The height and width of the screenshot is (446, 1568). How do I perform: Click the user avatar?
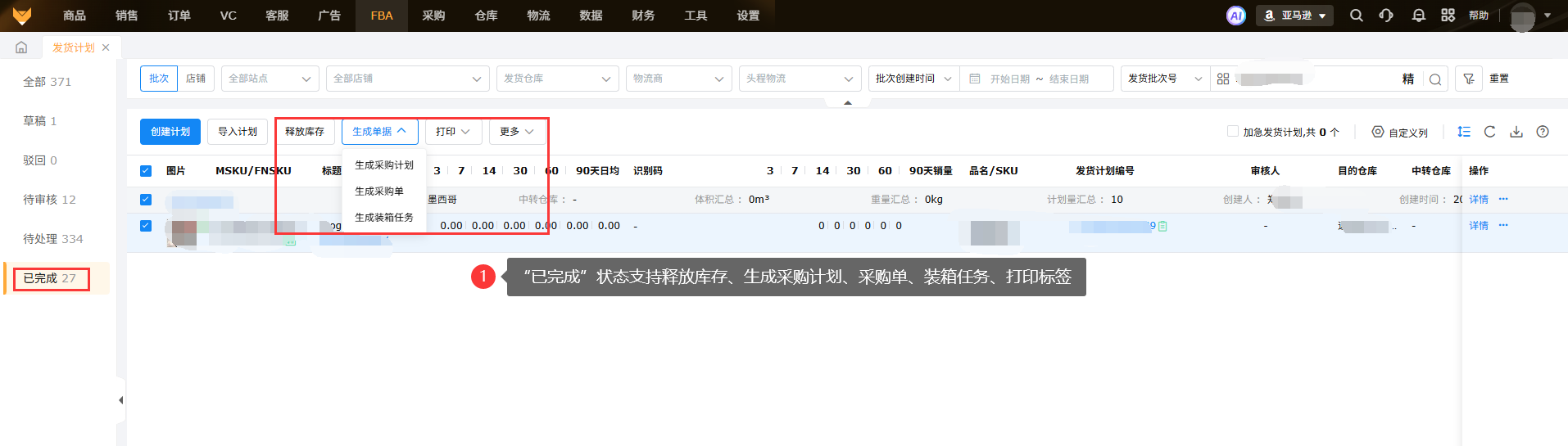[1522, 16]
